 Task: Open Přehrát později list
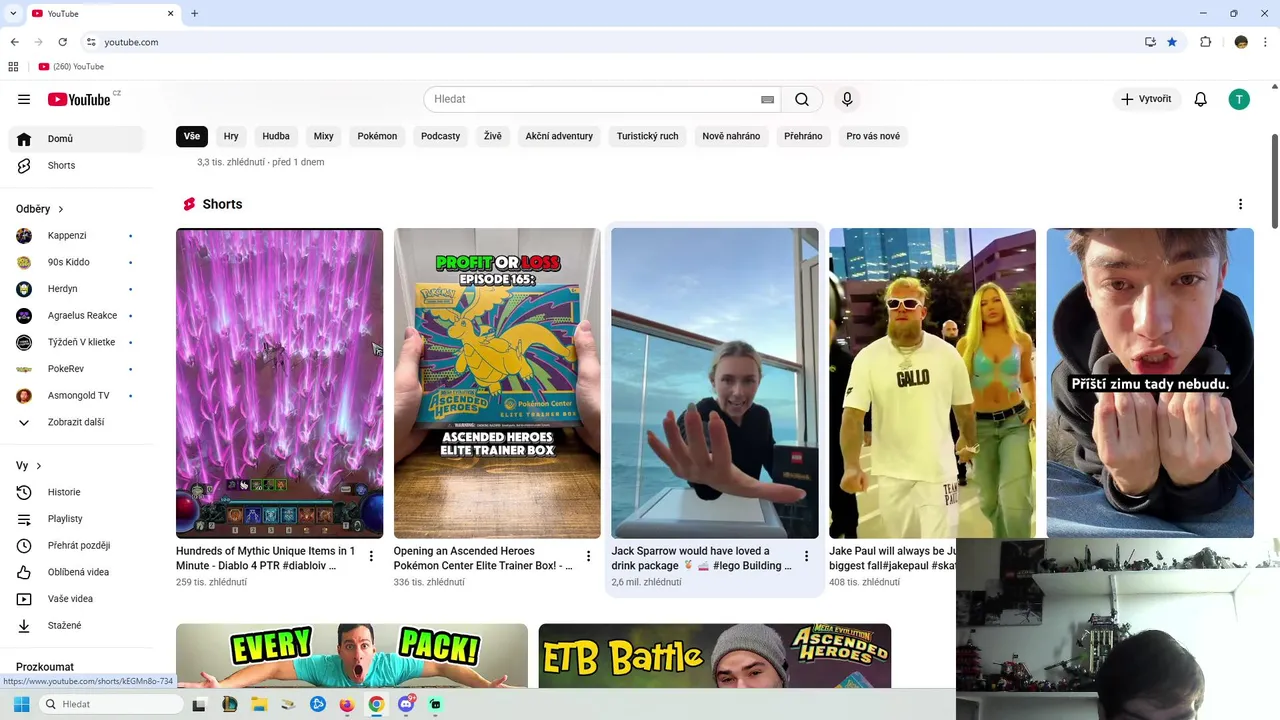[76, 545]
